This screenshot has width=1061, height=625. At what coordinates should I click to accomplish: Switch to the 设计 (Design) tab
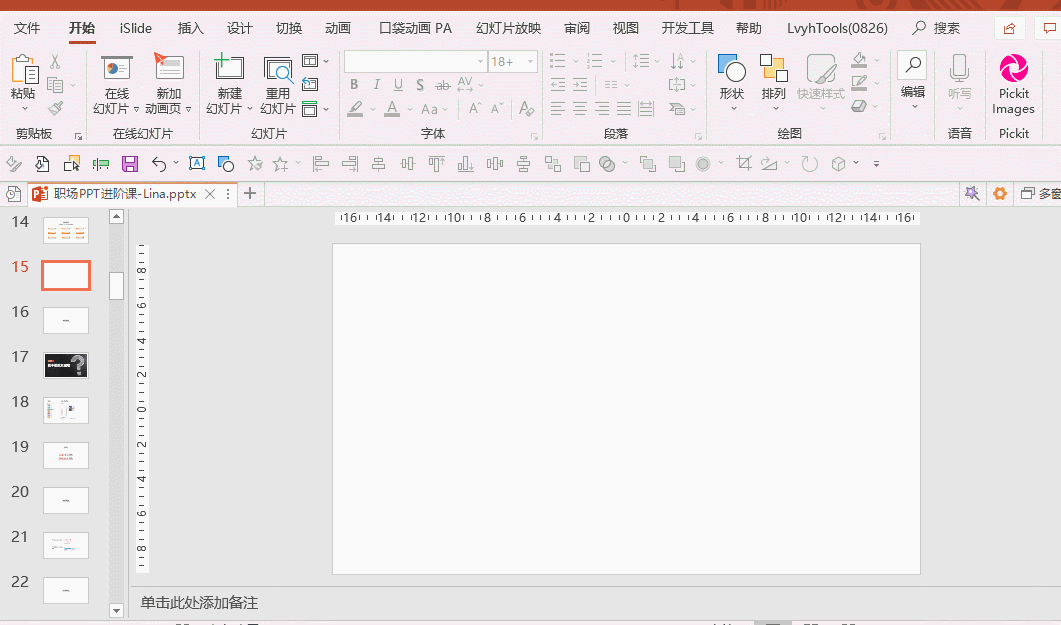click(x=240, y=28)
